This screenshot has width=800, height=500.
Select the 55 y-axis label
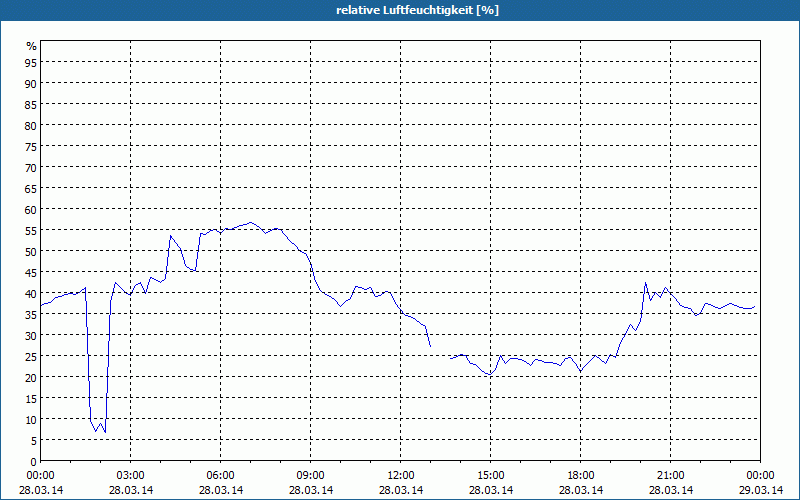pos(31,230)
